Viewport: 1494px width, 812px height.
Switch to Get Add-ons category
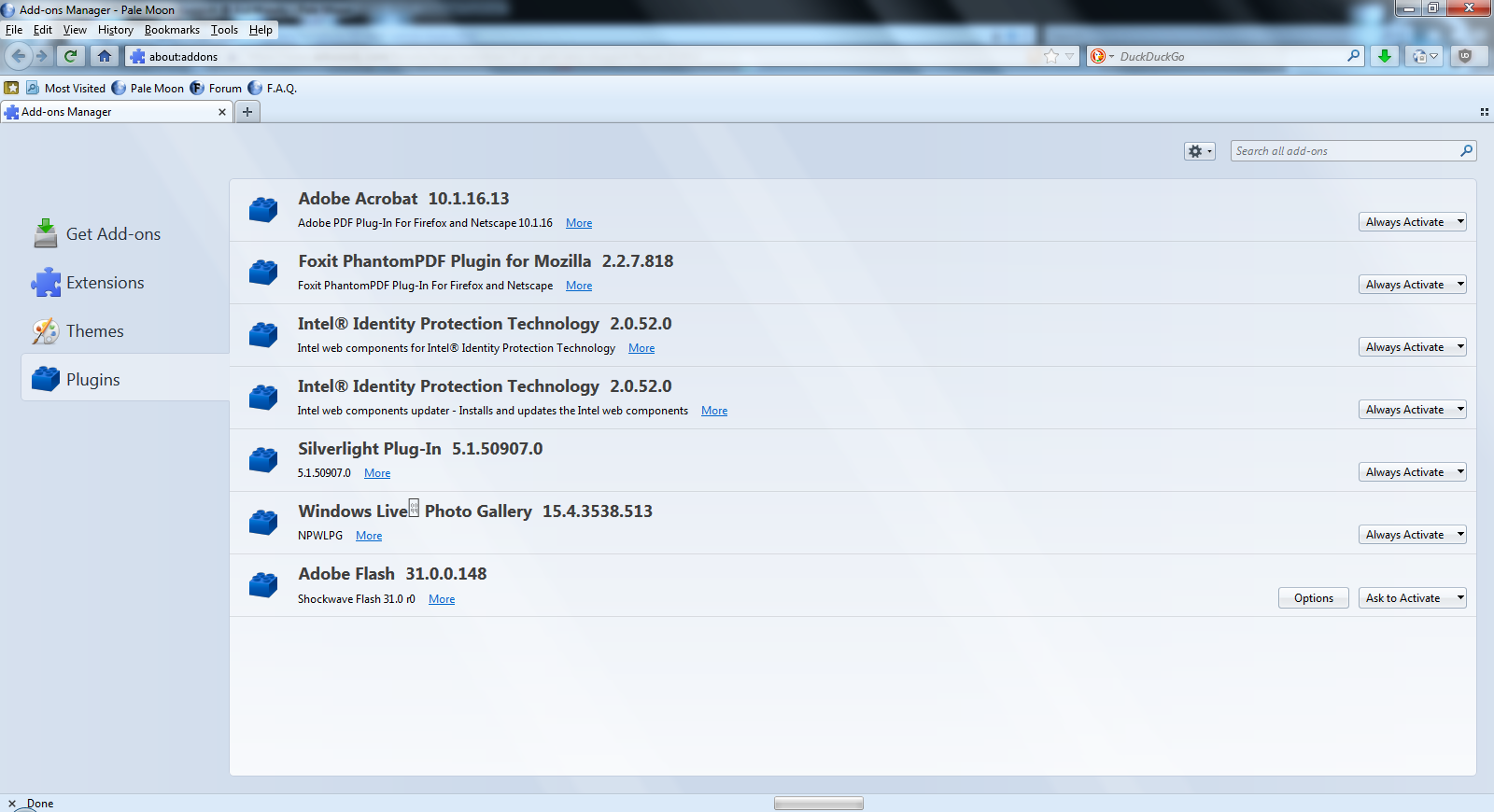(125, 233)
